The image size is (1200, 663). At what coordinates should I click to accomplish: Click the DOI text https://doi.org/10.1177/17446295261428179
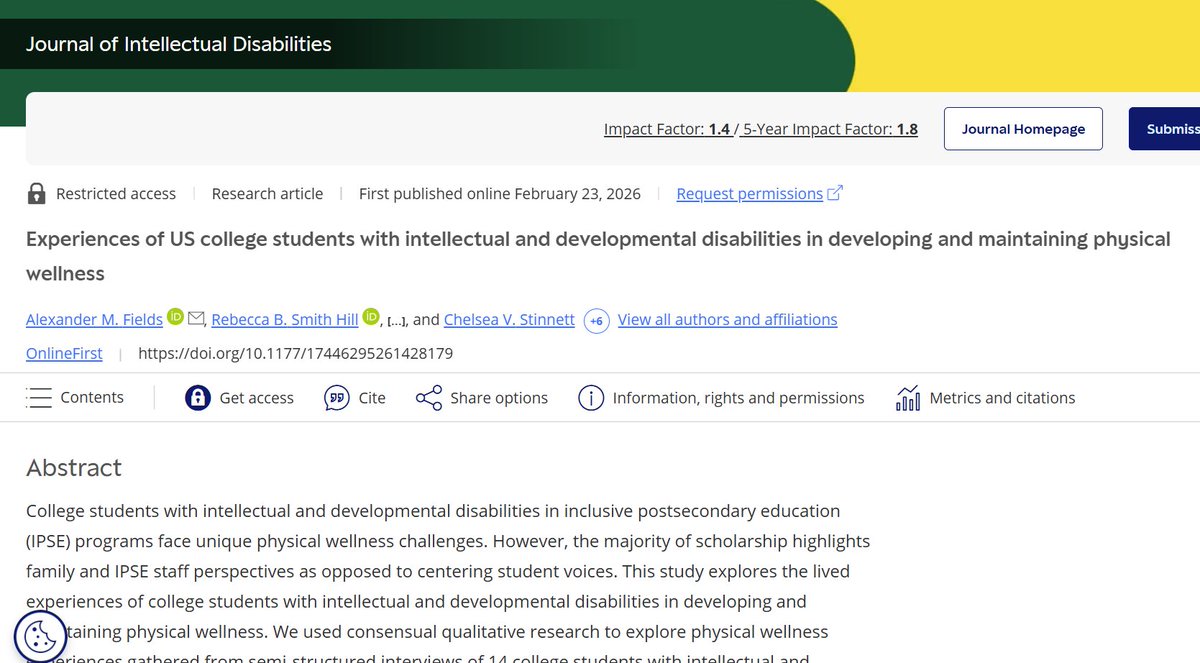[296, 353]
